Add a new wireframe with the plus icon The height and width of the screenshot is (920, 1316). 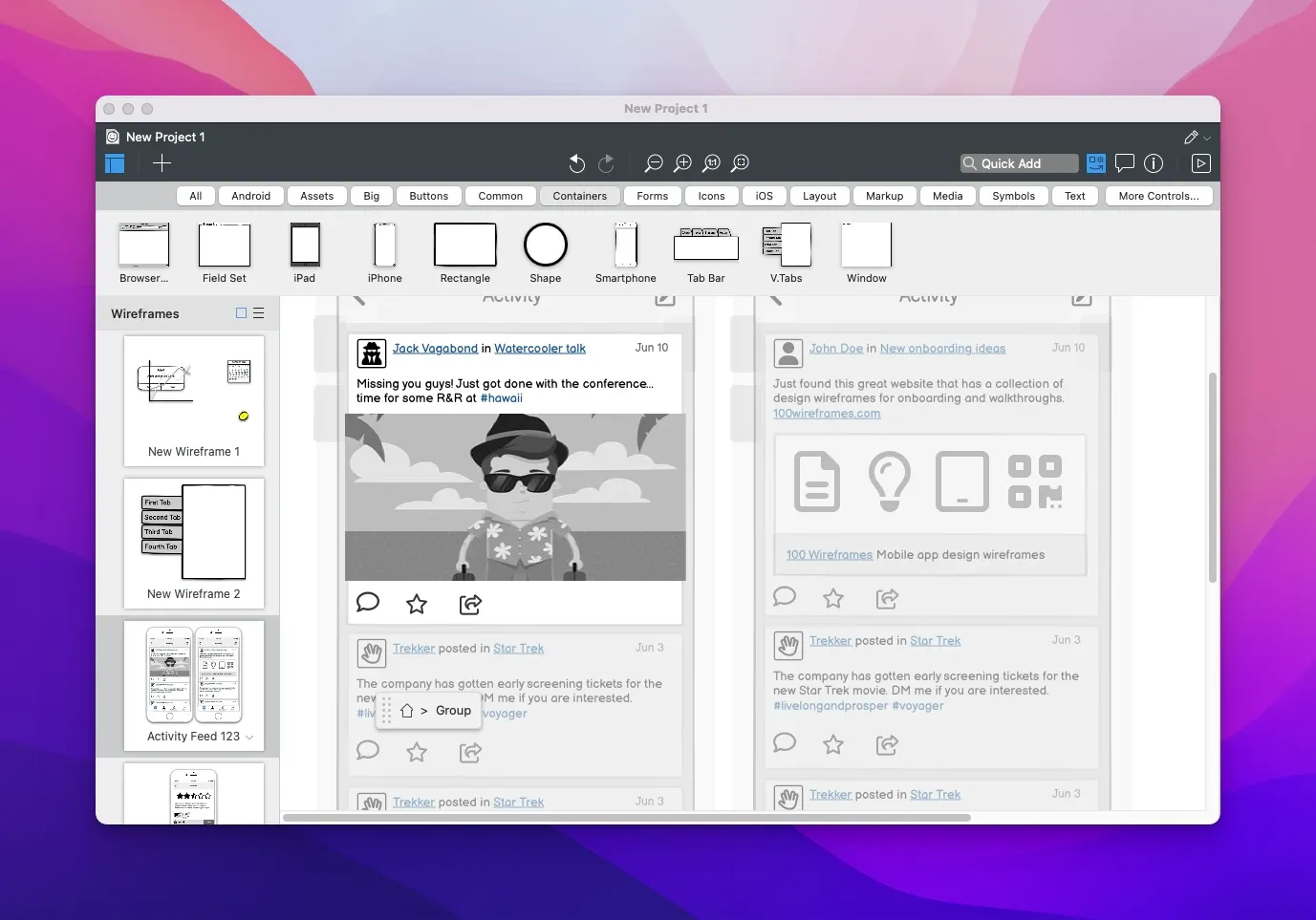pos(162,163)
